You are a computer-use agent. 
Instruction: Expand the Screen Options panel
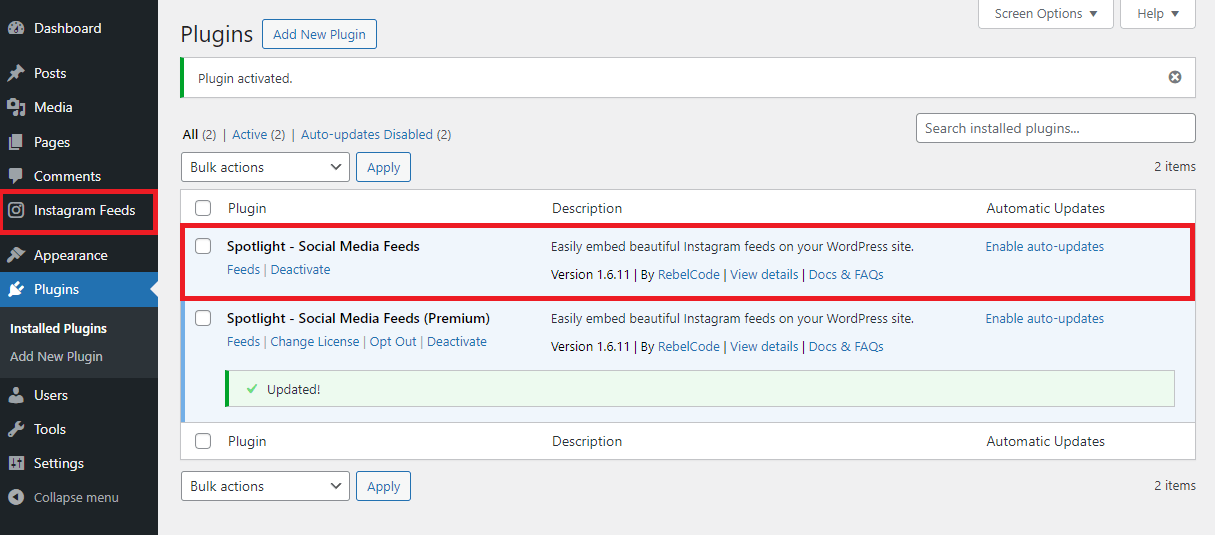pos(1046,14)
